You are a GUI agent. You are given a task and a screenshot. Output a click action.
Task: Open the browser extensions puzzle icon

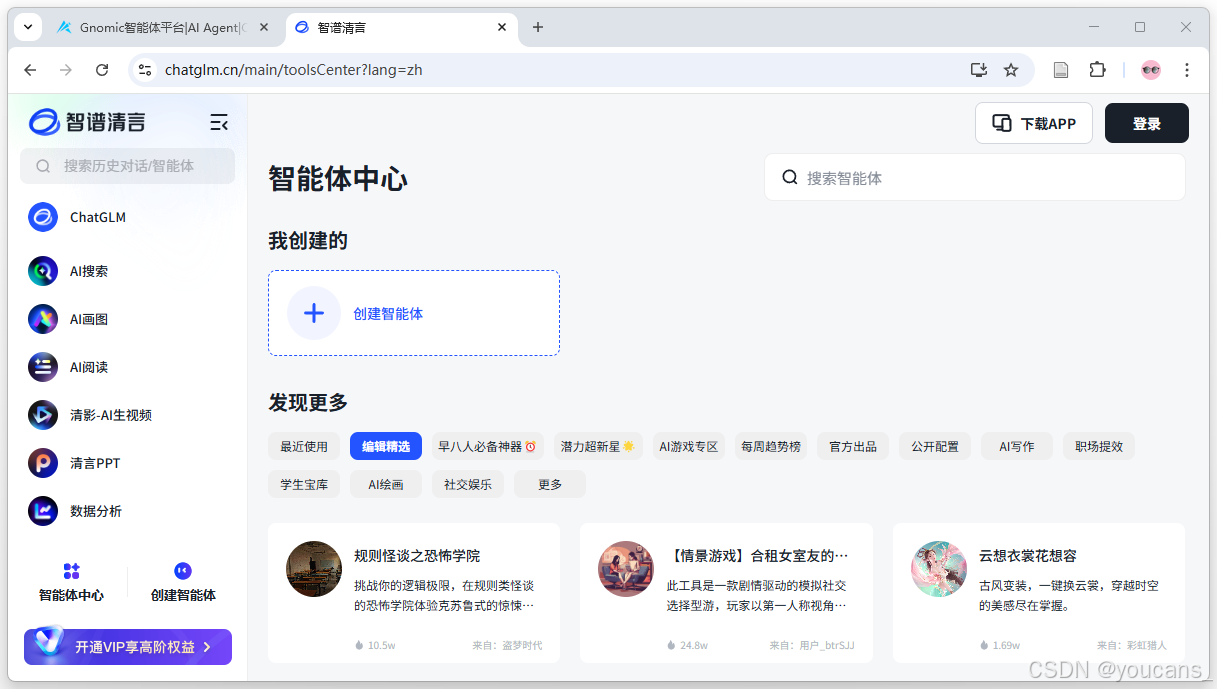(x=1097, y=70)
